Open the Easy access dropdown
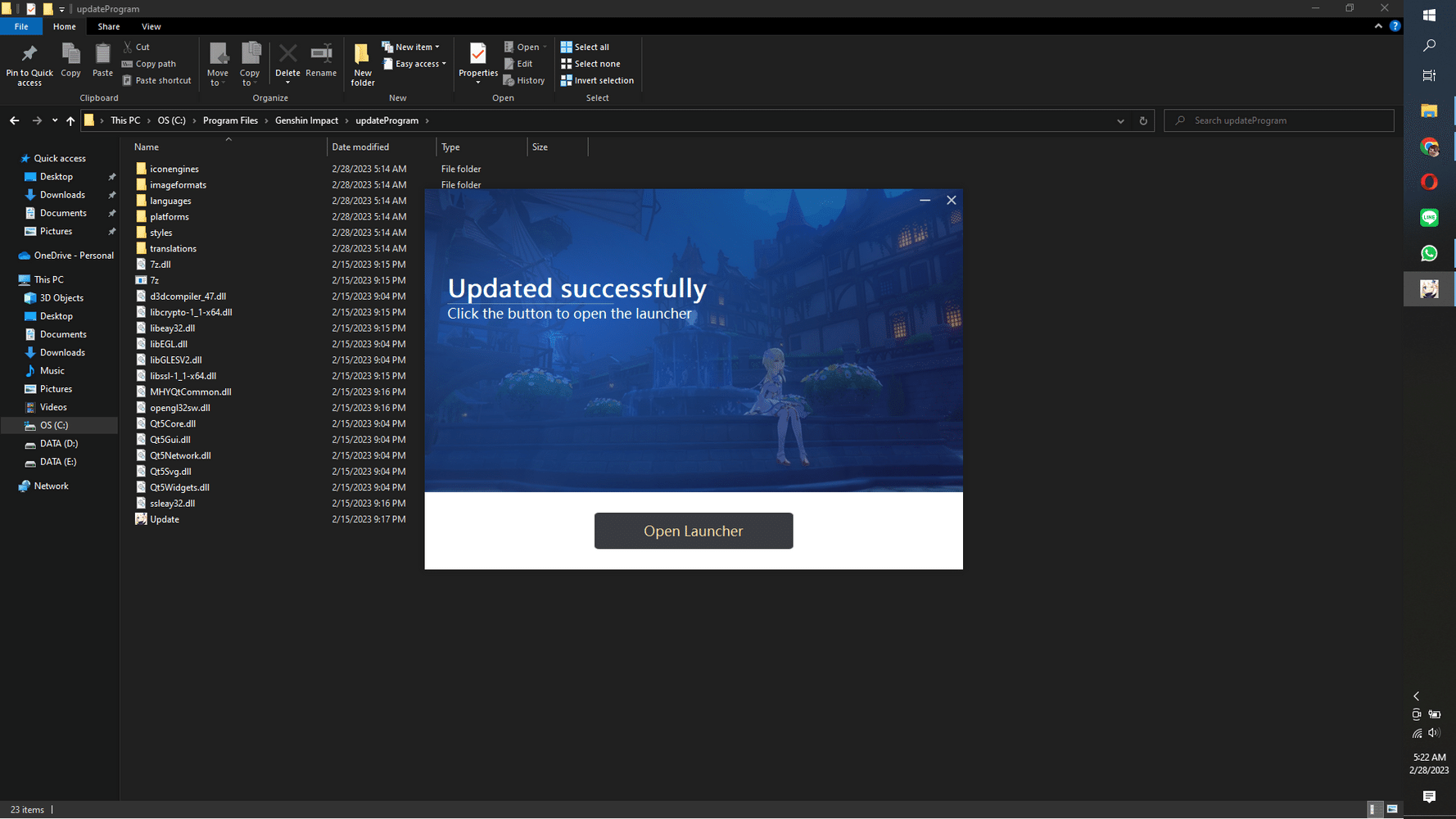This screenshot has width=1456, height=819. point(415,64)
